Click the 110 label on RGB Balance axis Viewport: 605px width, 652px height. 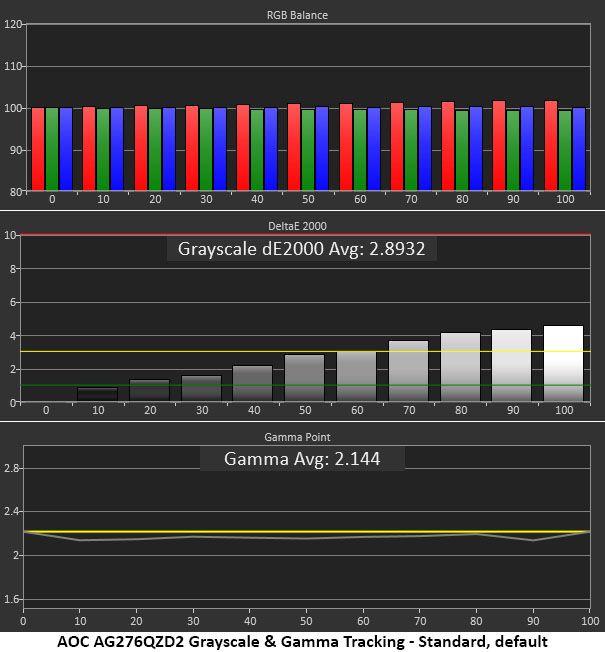tap(12, 66)
